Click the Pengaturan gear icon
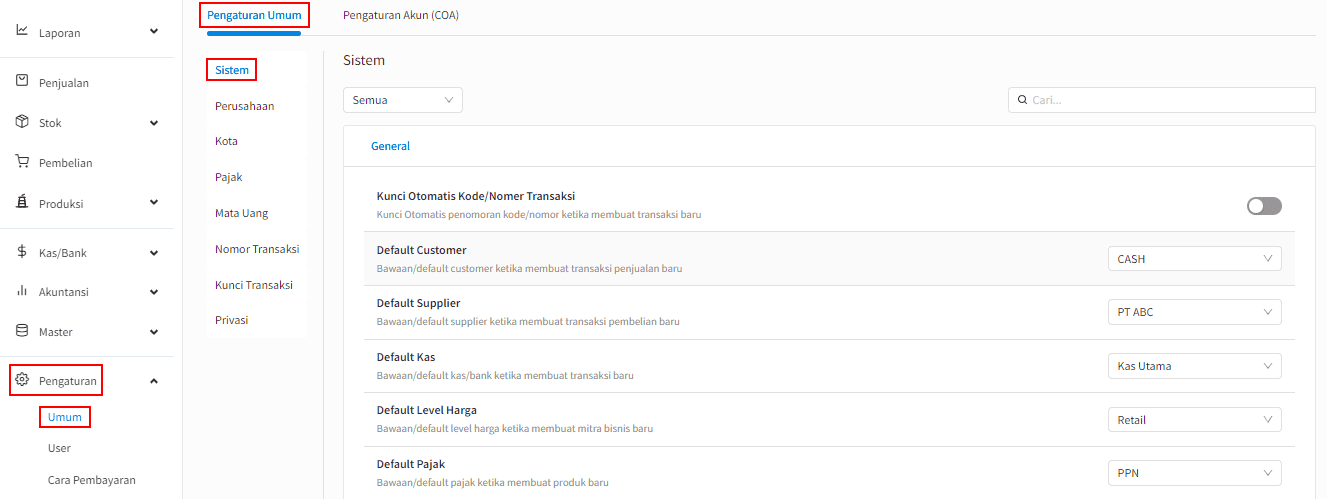This screenshot has width=1327, height=499. (22, 380)
